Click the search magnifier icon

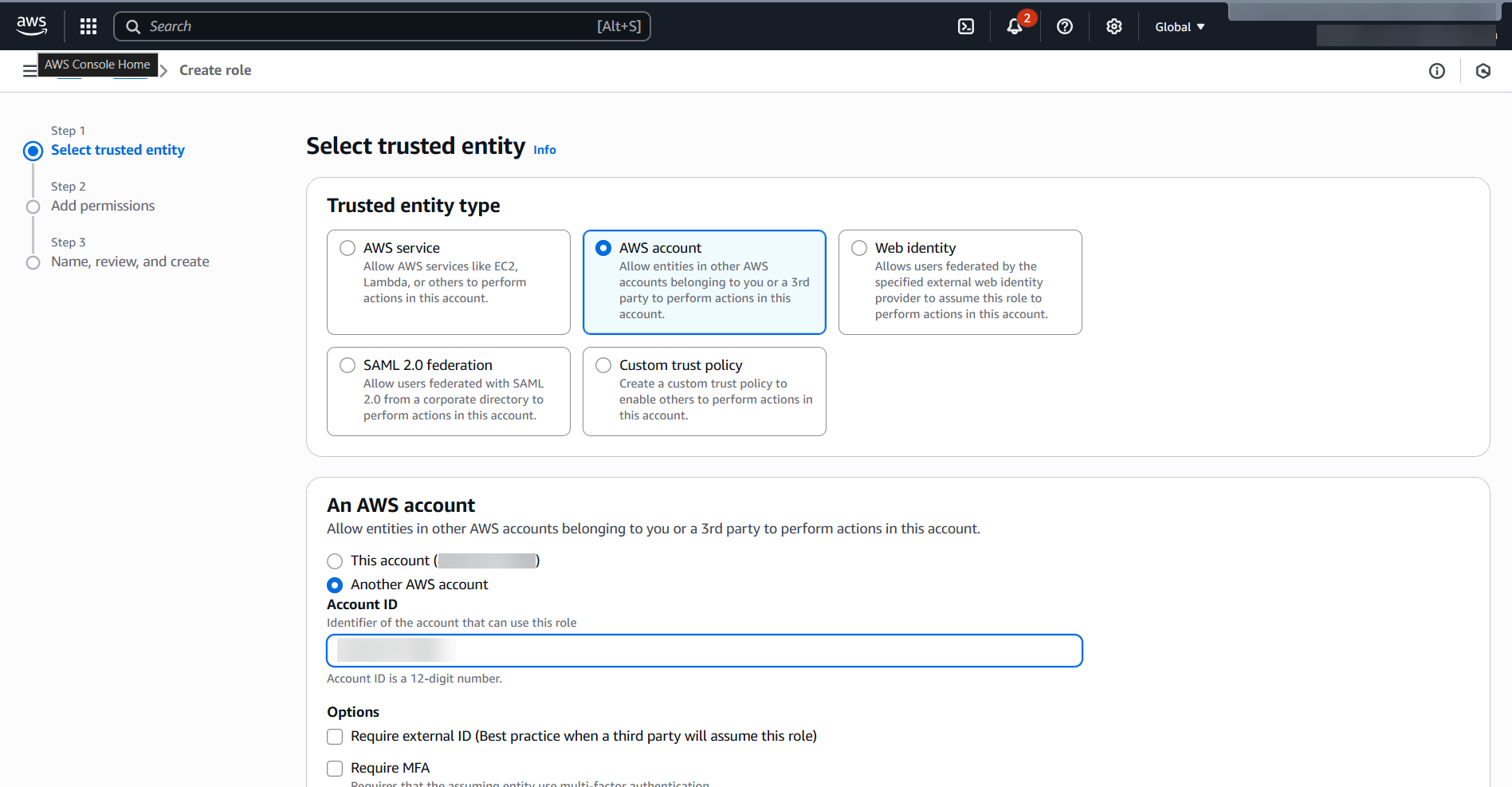point(134,26)
